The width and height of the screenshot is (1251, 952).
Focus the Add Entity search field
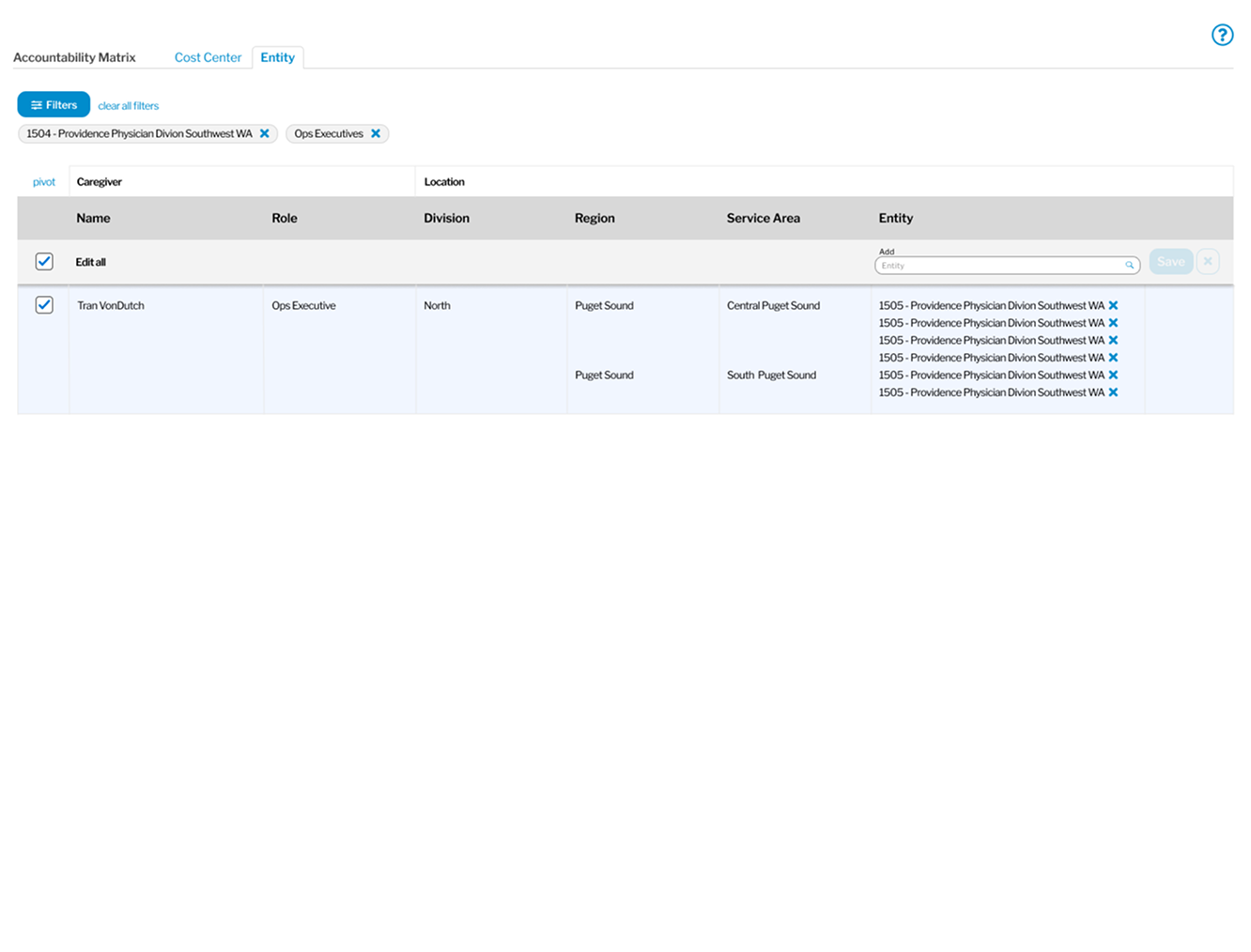coord(1000,266)
